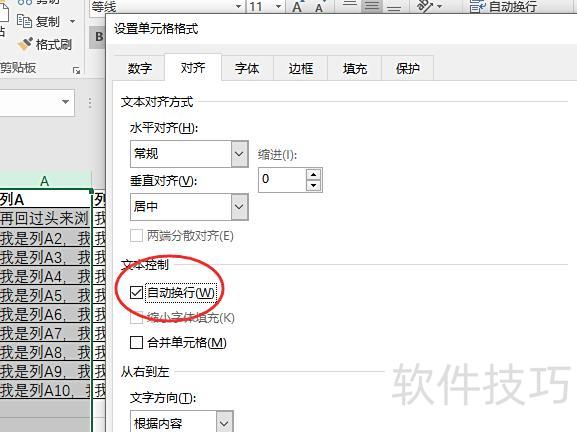Click the 缩进 indent value field
Screen dimensions: 577x432
pos(282,180)
